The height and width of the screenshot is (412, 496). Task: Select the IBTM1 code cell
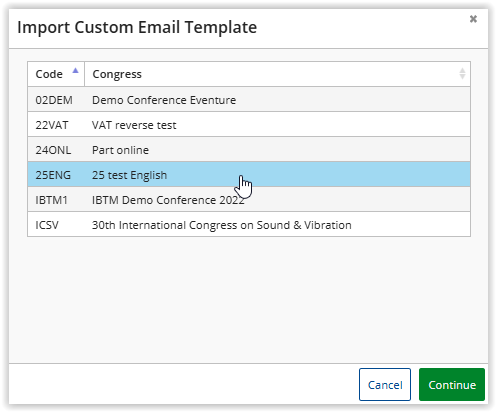pos(52,200)
